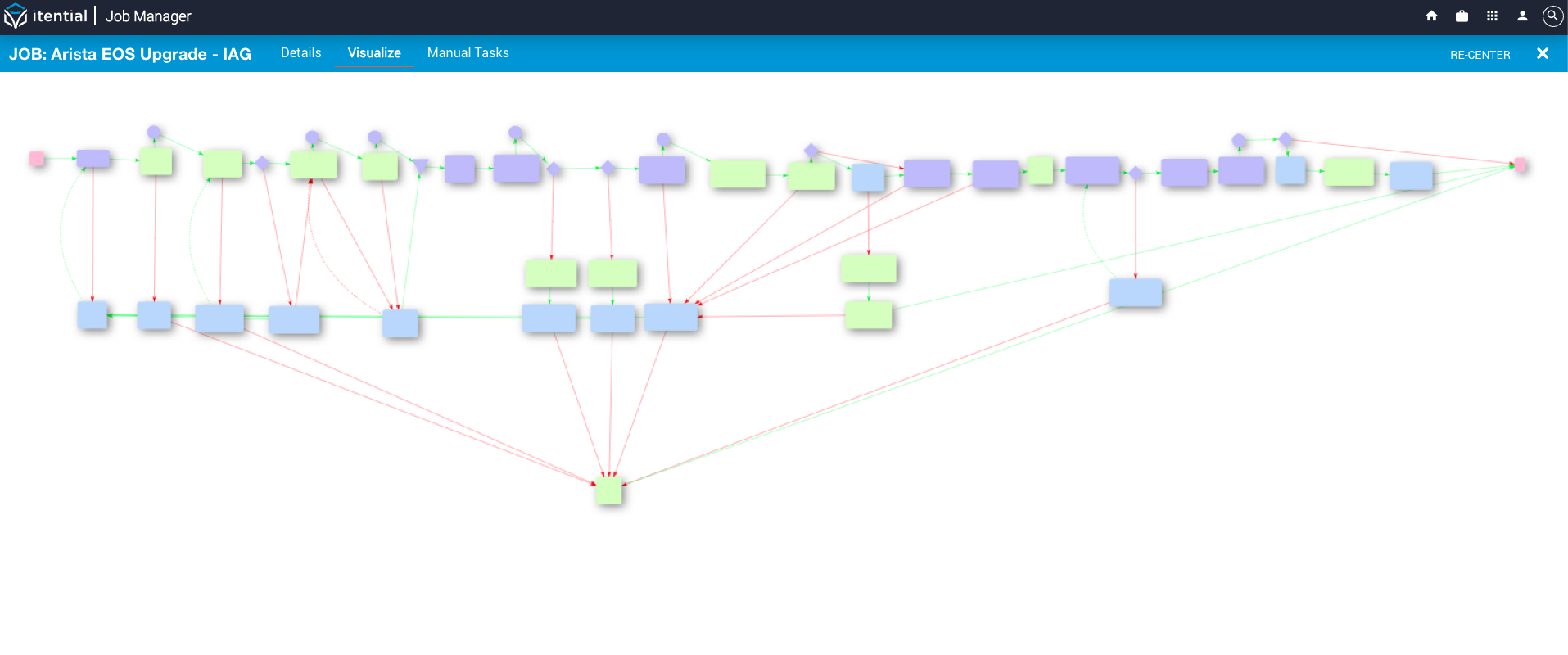Image resolution: width=1568 pixels, height=655 pixels.
Task: Click the search magnifier icon
Action: [1552, 16]
